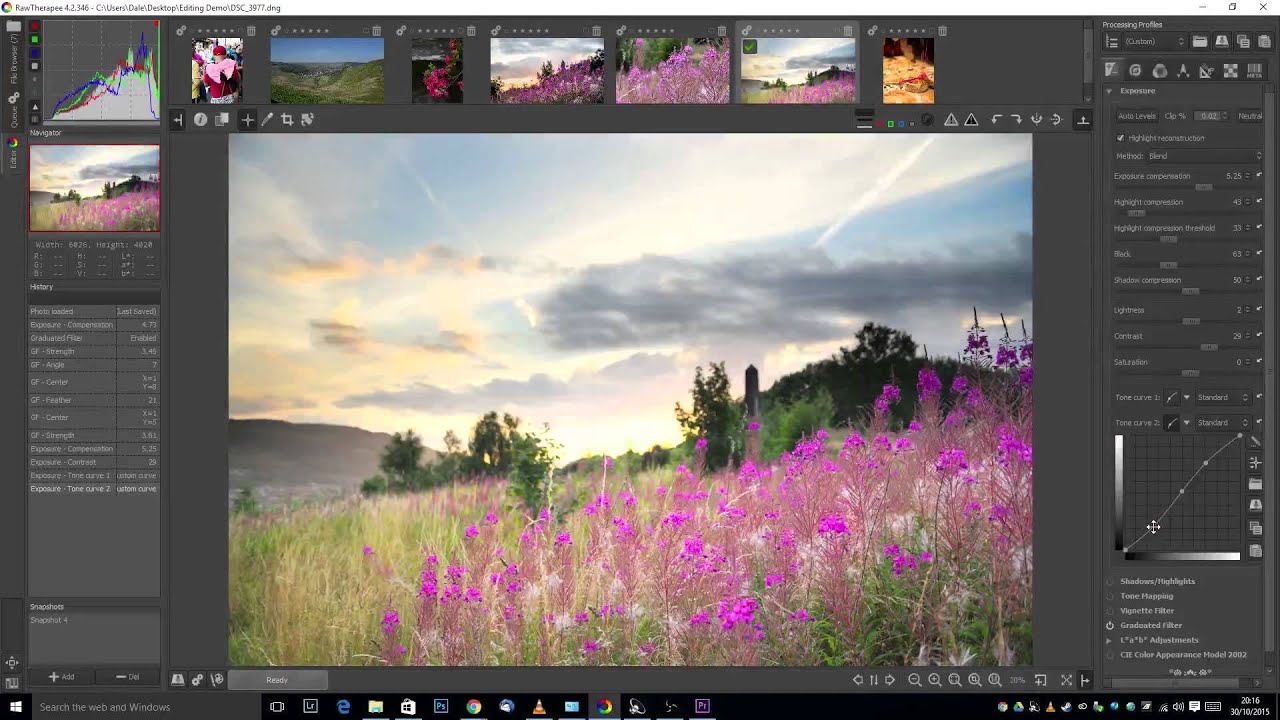Open highlight reconstruction Method dropdown
The height and width of the screenshot is (720, 1280).
point(1204,156)
